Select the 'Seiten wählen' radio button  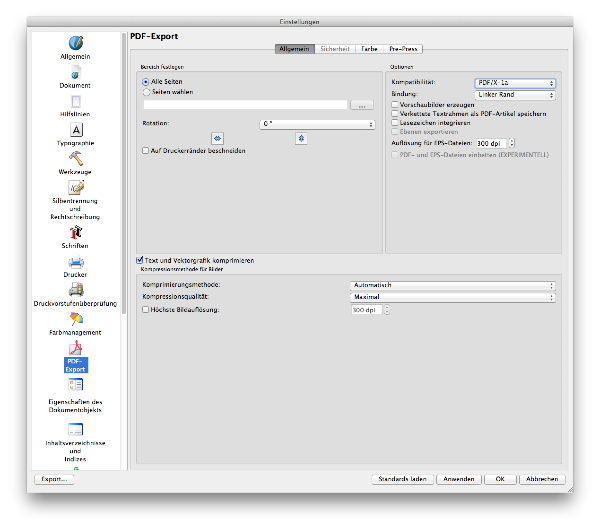[146, 91]
